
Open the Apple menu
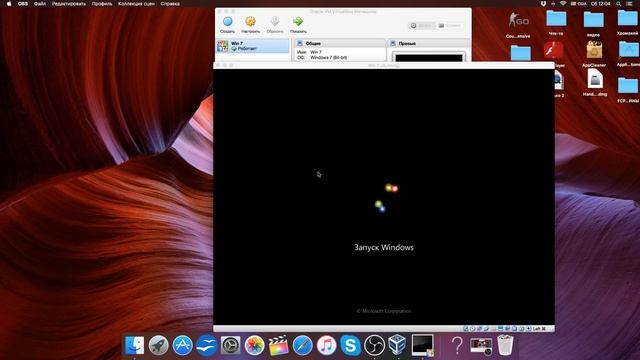[9, 4]
